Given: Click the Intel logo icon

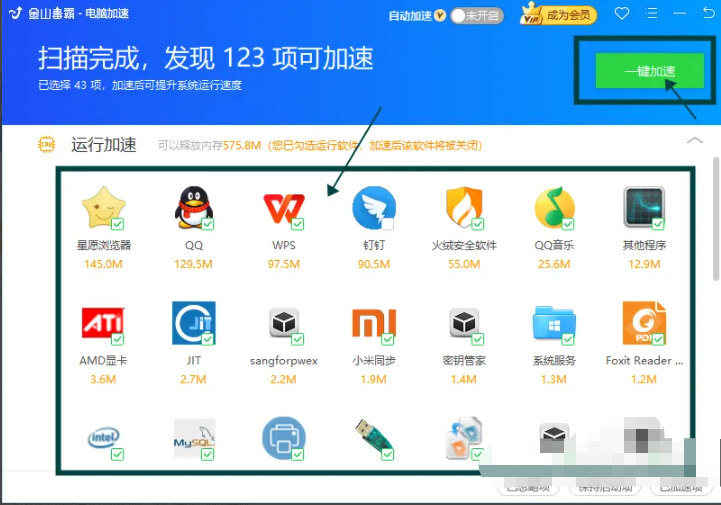Looking at the screenshot, I should pyautogui.click(x=103, y=438).
